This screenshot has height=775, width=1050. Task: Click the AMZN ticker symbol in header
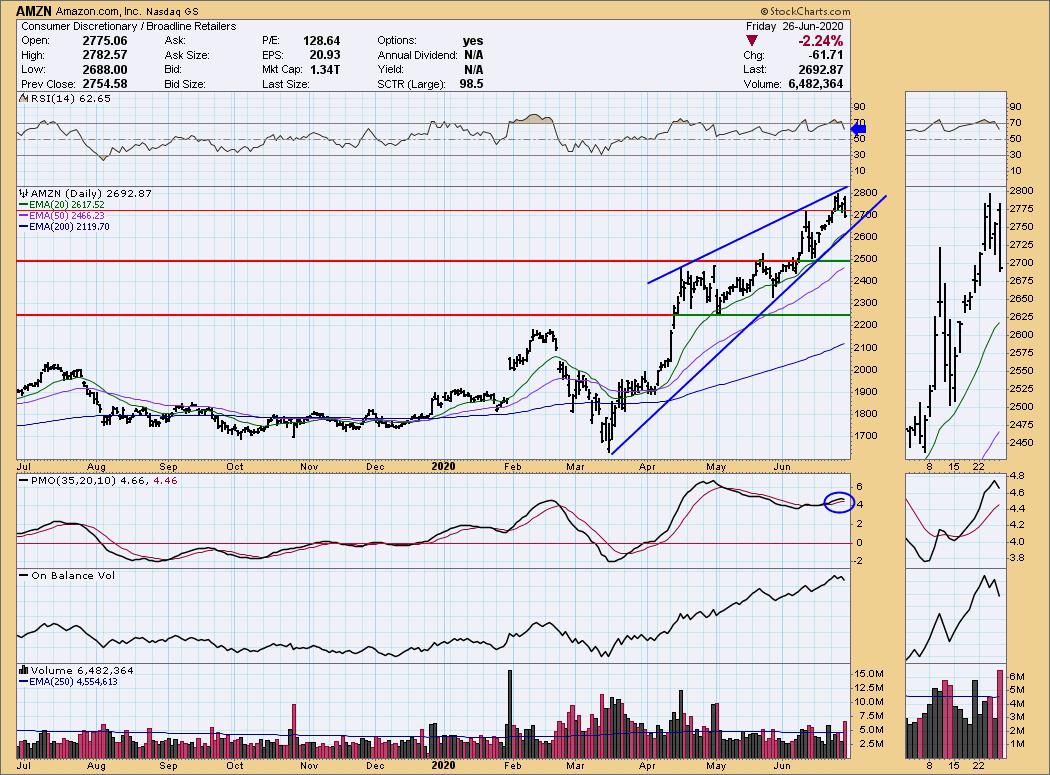(33, 11)
